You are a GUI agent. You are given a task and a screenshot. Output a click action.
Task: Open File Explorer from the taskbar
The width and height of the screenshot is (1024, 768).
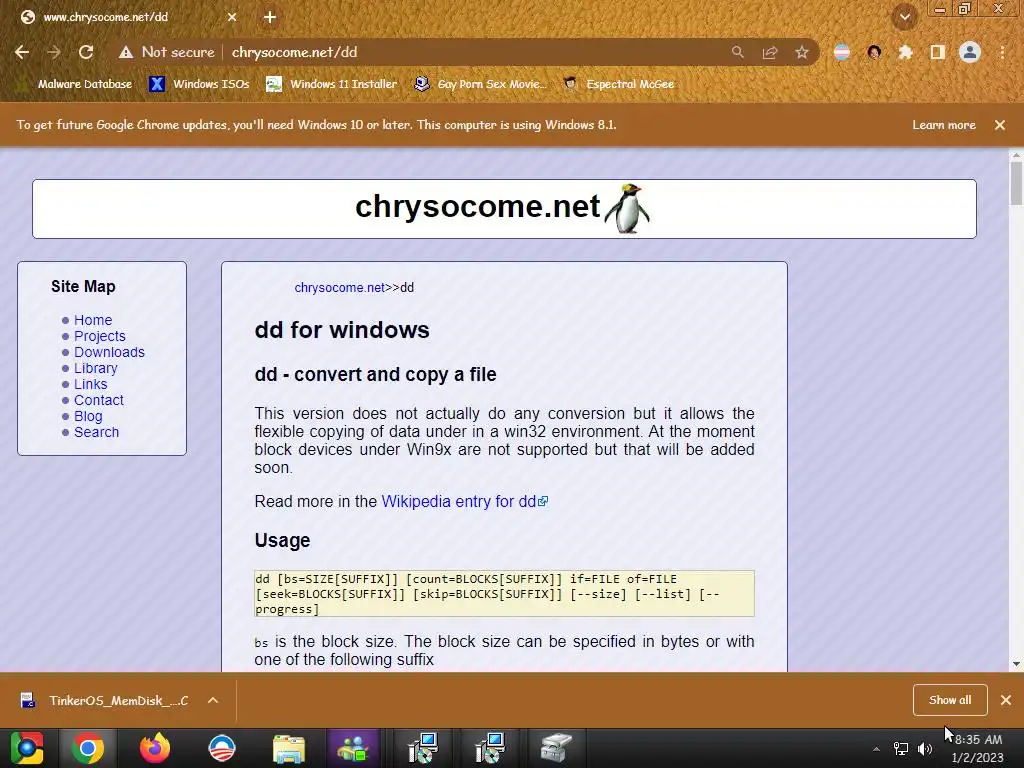coord(289,748)
